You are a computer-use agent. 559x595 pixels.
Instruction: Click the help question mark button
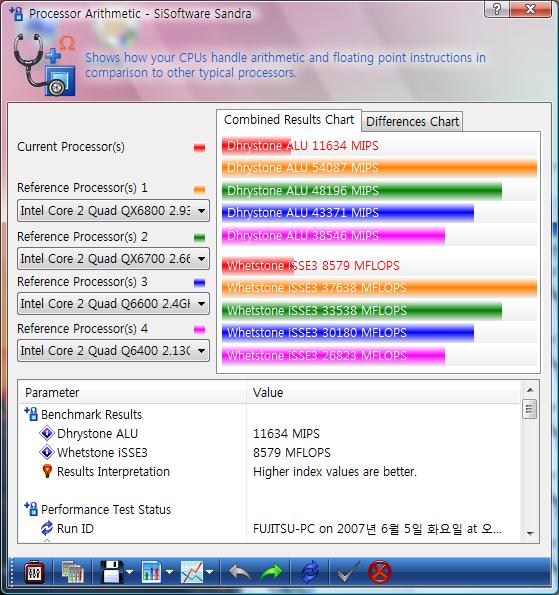[x=497, y=8]
